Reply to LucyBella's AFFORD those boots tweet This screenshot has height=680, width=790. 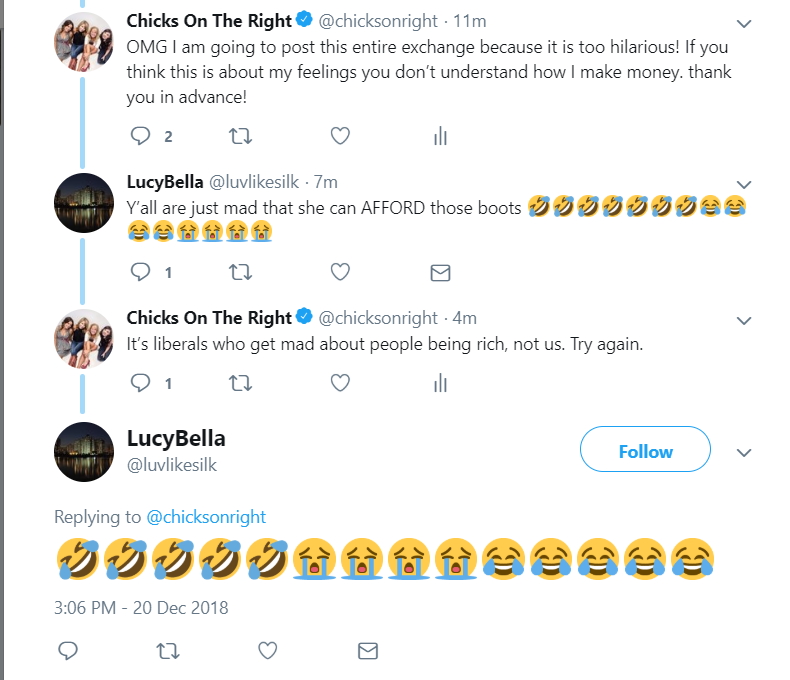click(141, 272)
